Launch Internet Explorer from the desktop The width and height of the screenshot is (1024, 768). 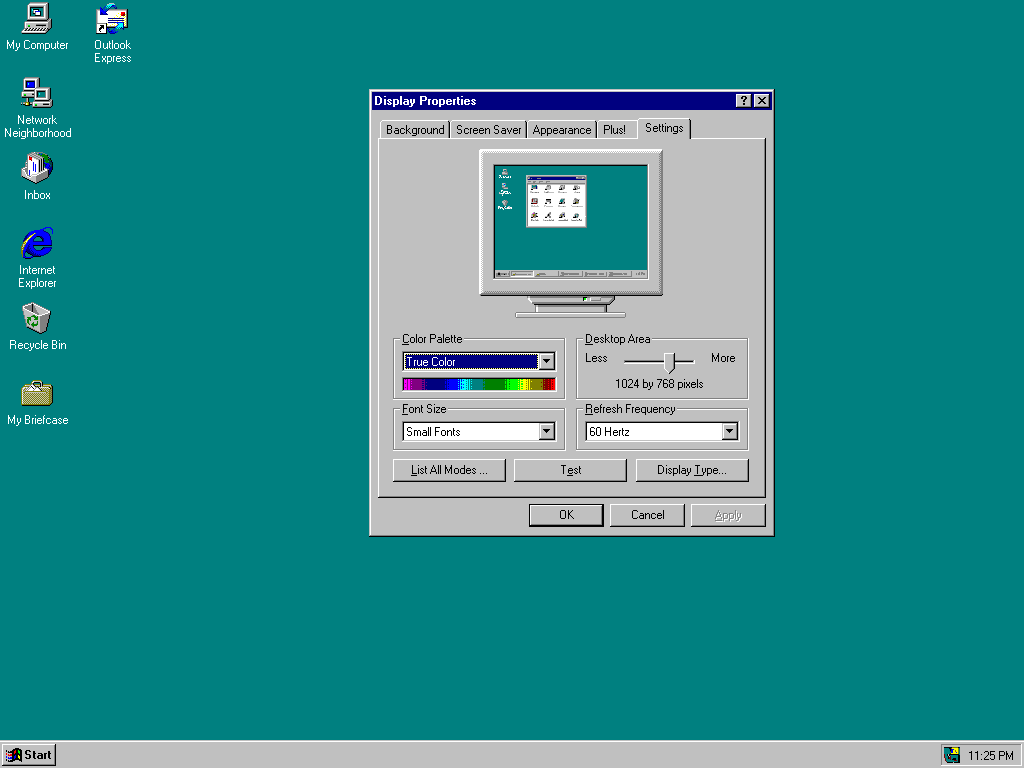[37, 243]
